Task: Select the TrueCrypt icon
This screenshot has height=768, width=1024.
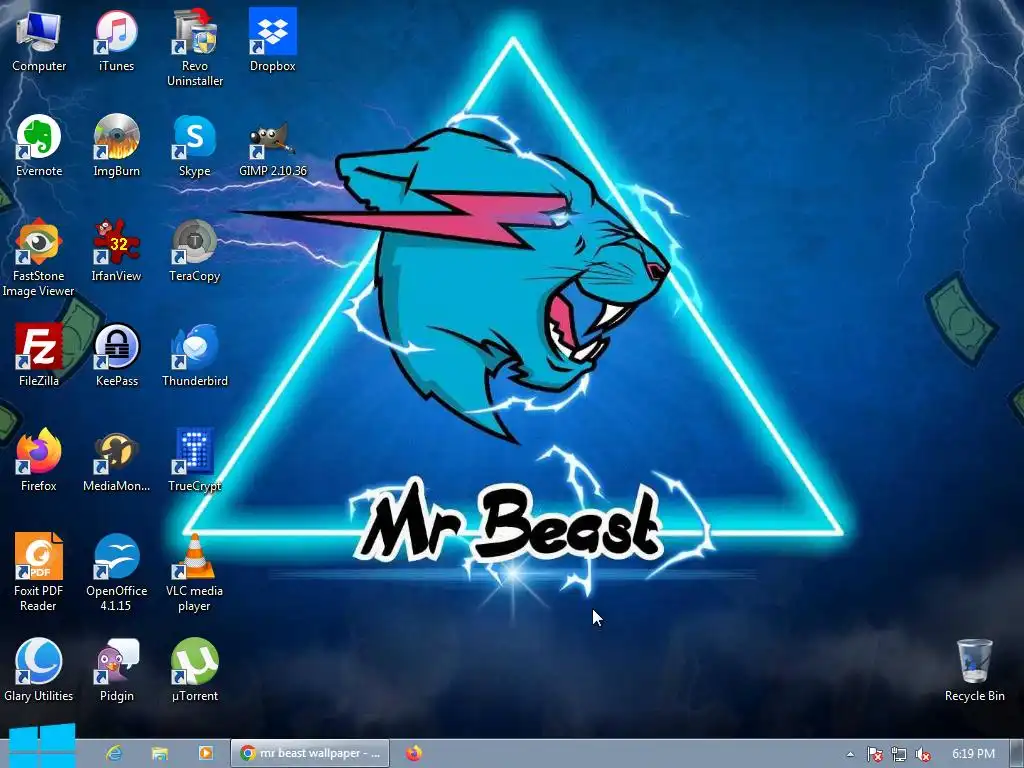Action: coord(195,460)
